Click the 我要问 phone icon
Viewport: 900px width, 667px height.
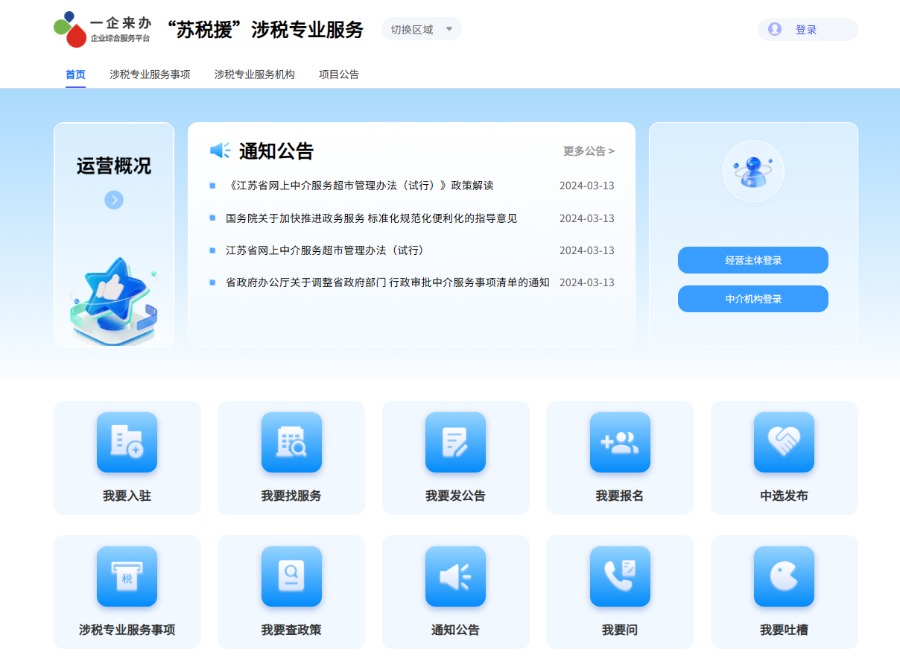click(619, 576)
